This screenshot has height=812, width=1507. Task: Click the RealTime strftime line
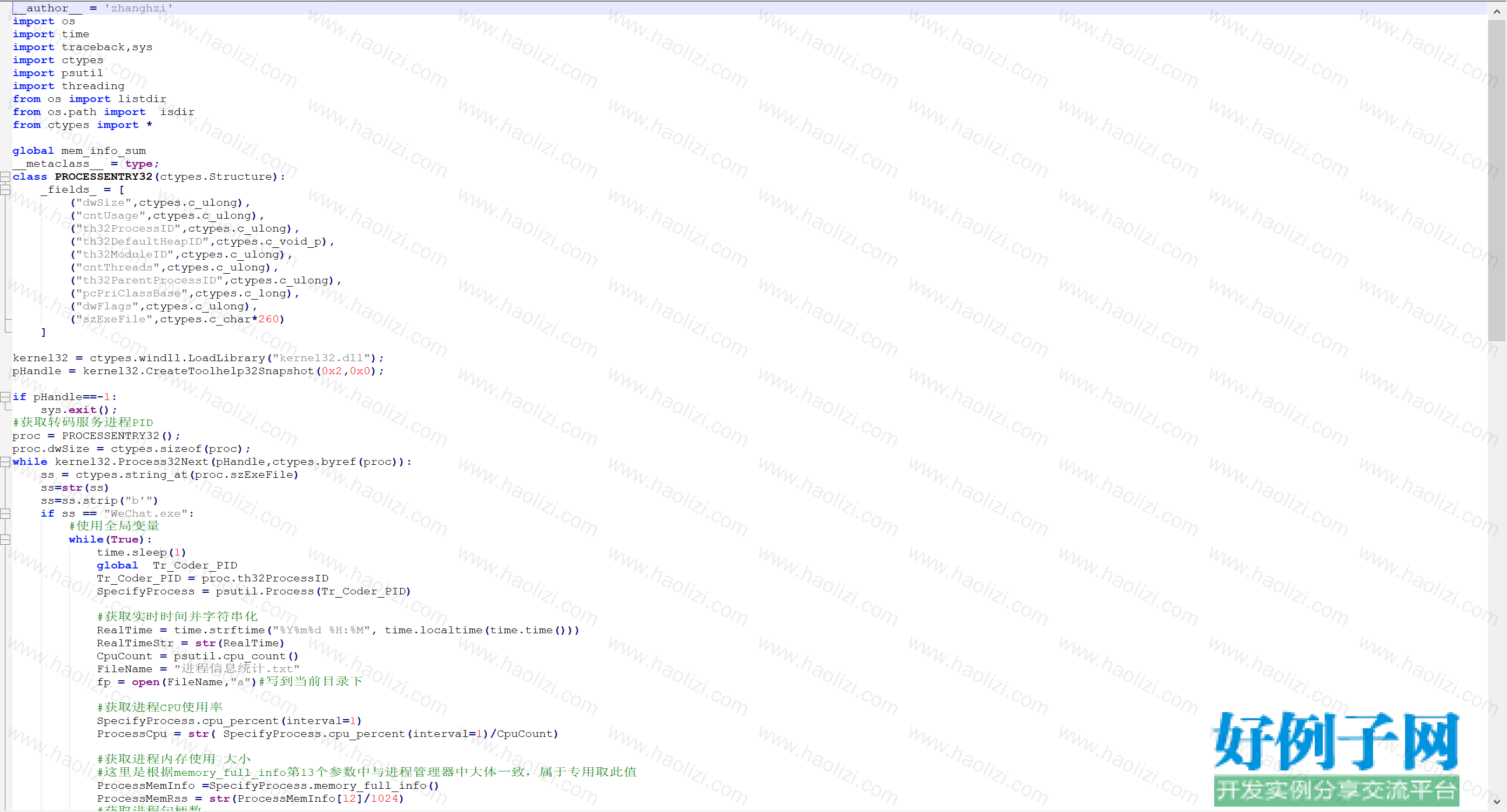coord(338,630)
